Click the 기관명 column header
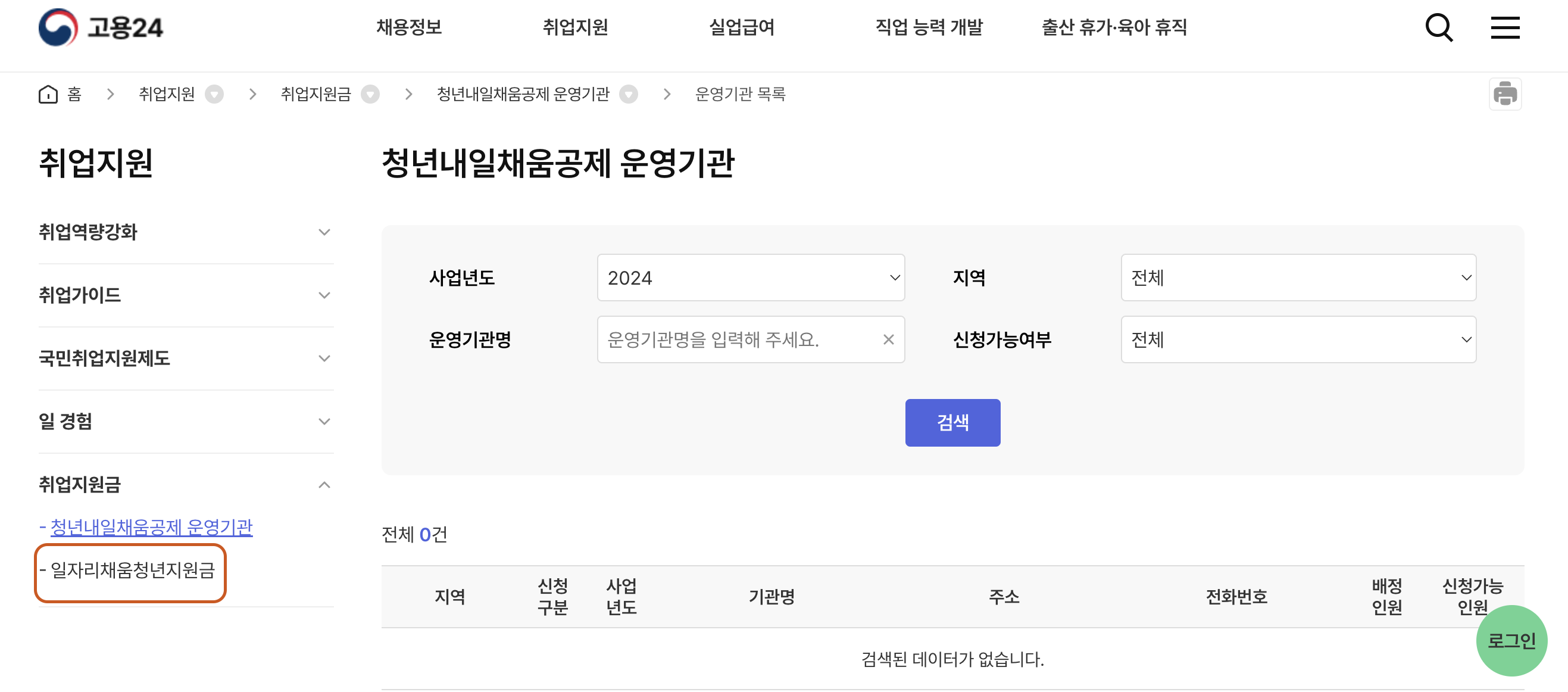Screen dimensions: 1568x692 coord(771,597)
